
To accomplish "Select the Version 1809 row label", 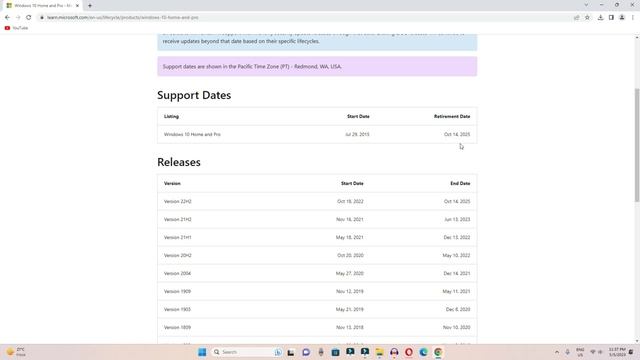I will click(x=177, y=327).
